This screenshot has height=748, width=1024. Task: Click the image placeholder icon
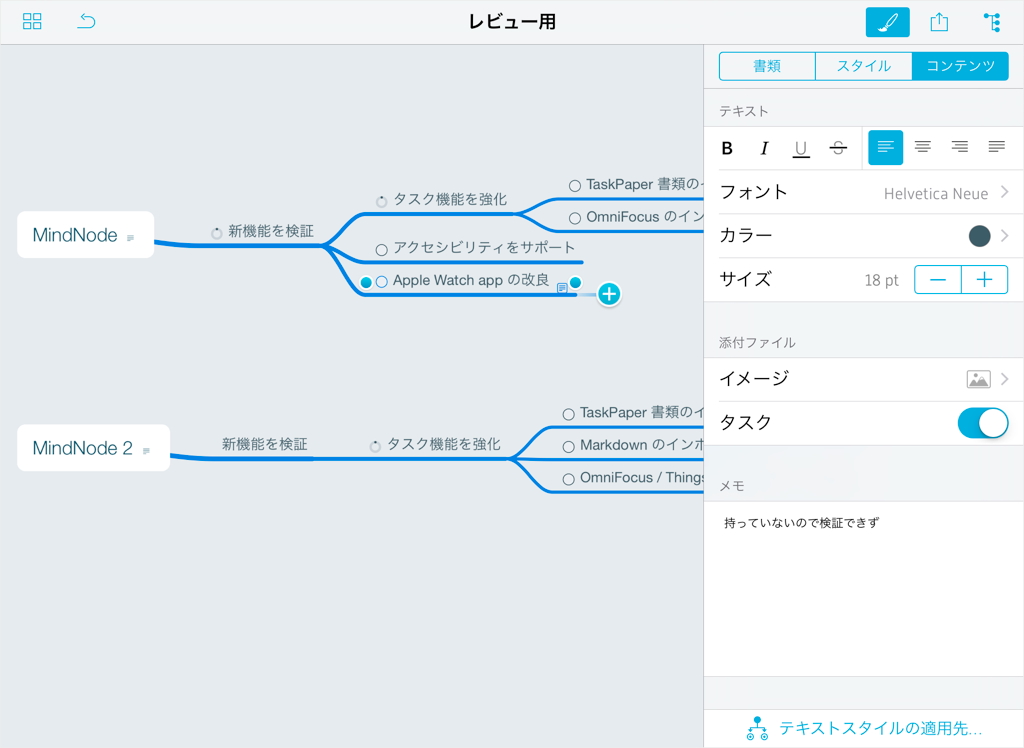pos(978,379)
